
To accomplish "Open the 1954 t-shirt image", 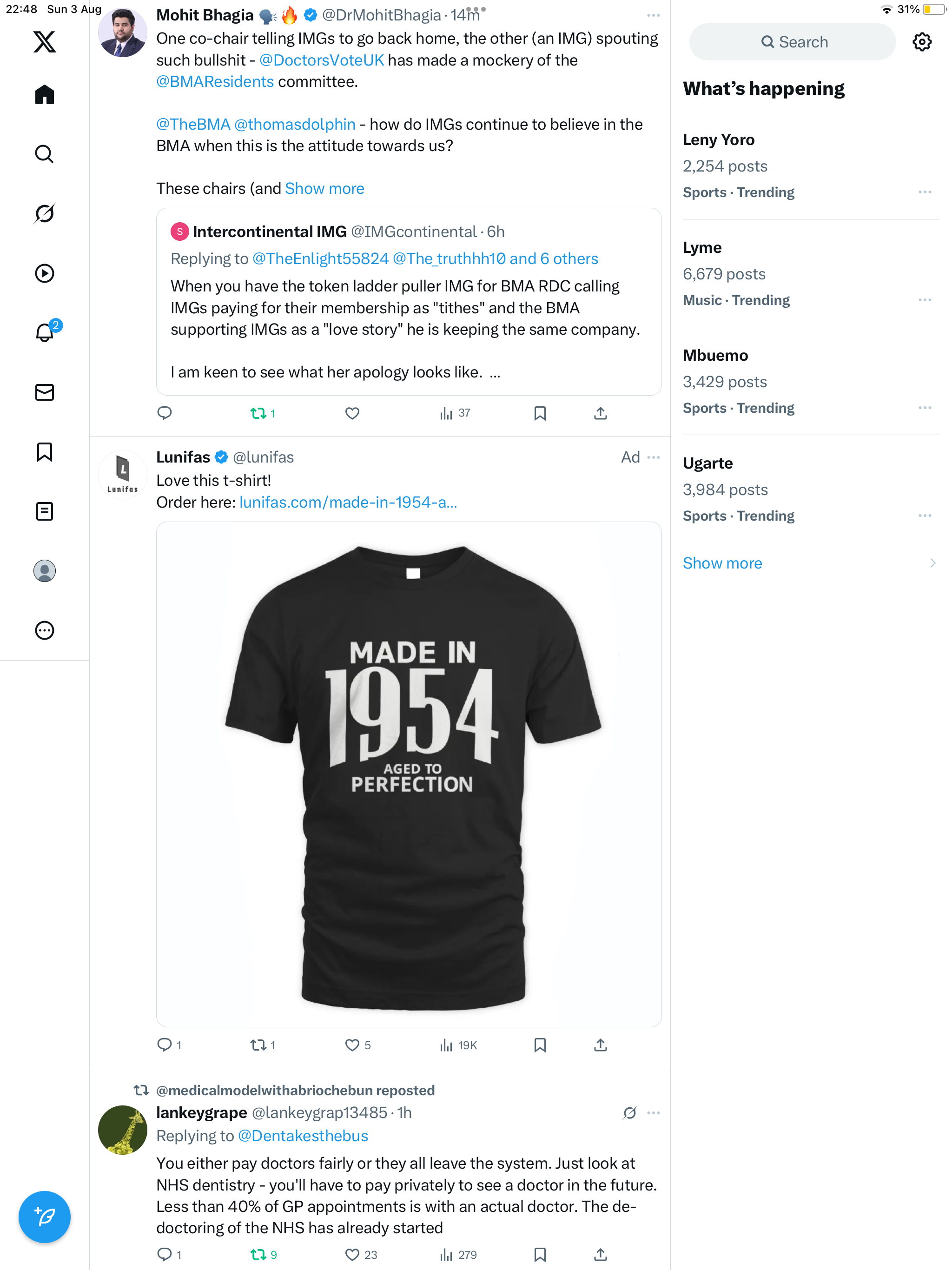I will pyautogui.click(x=409, y=774).
